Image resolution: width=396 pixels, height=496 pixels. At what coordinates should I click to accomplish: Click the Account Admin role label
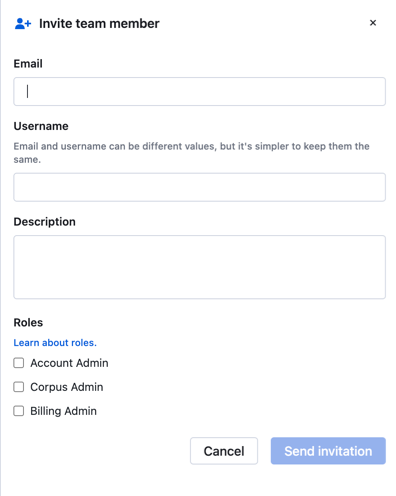(69, 363)
